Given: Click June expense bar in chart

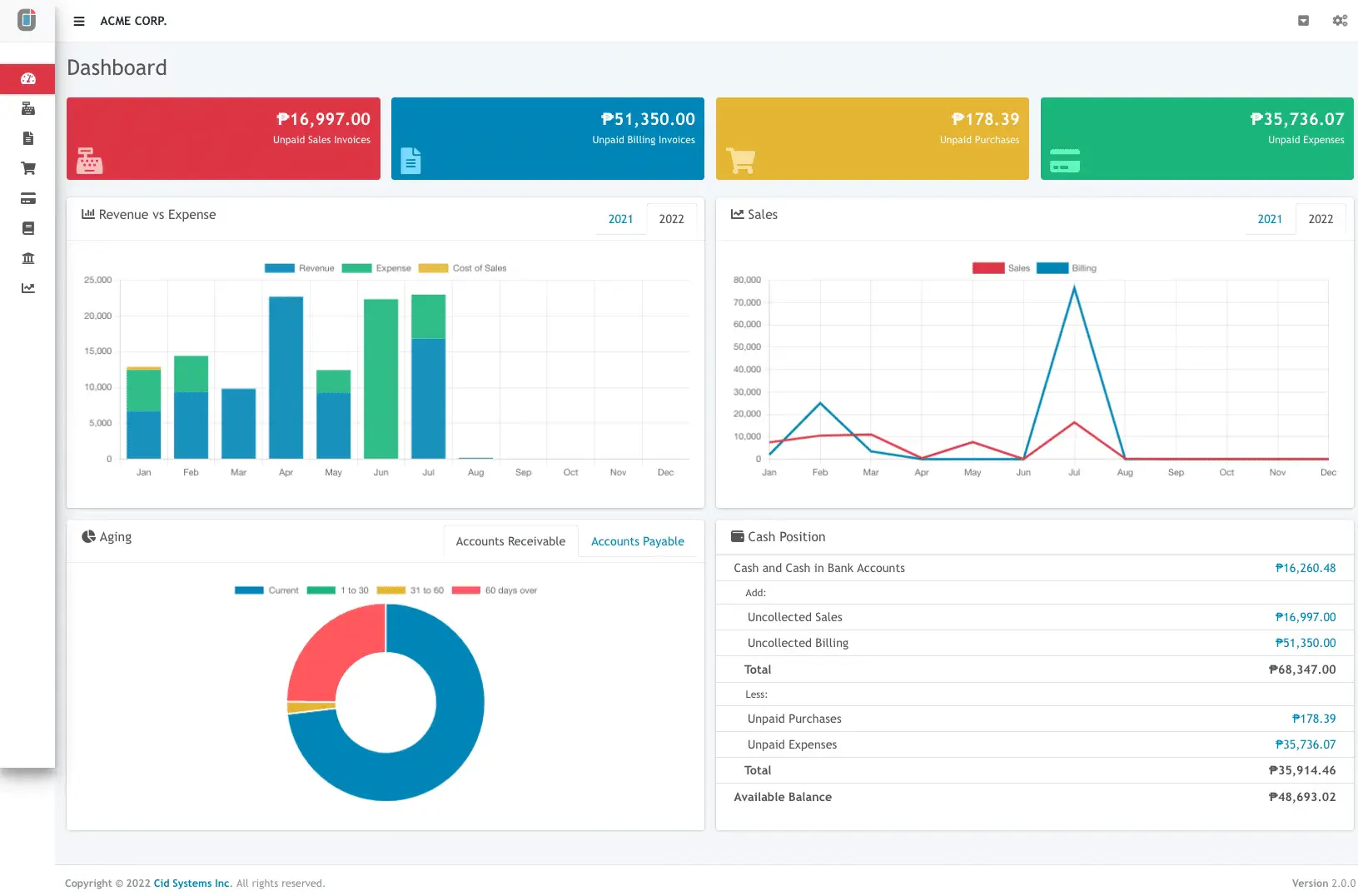Looking at the screenshot, I should click(381, 379).
